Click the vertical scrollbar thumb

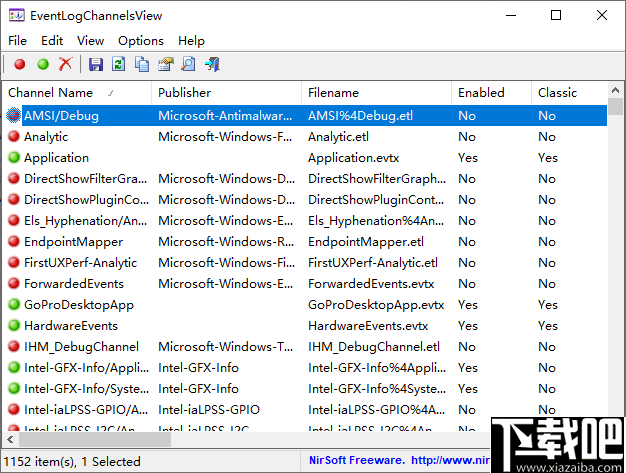coord(615,107)
